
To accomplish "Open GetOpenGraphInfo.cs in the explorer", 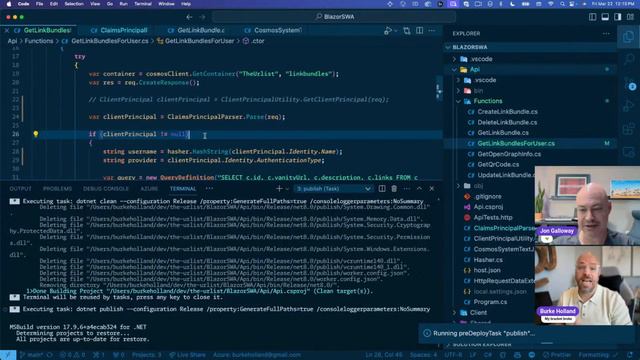I will (509, 154).
